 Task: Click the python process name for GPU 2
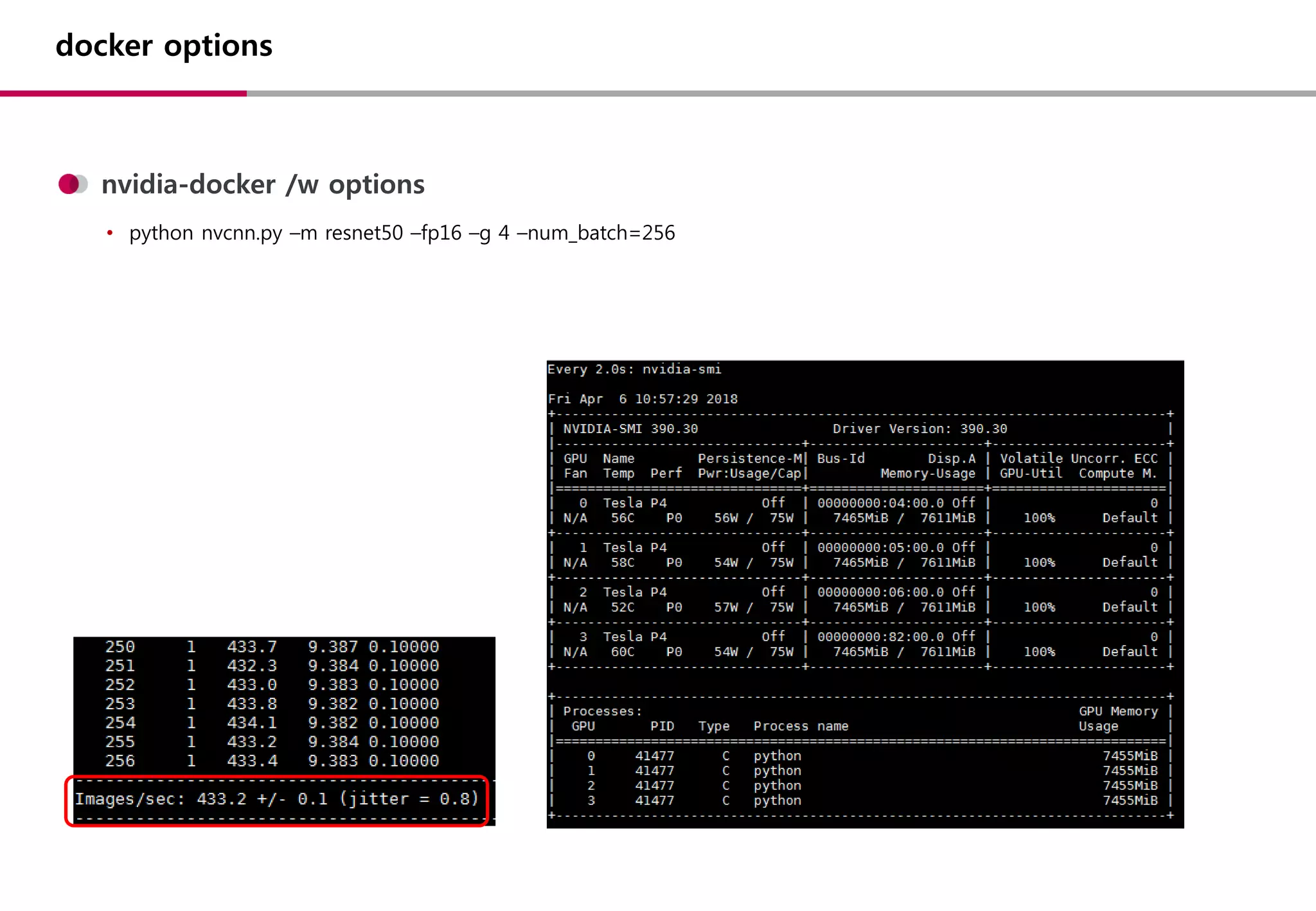click(x=778, y=786)
